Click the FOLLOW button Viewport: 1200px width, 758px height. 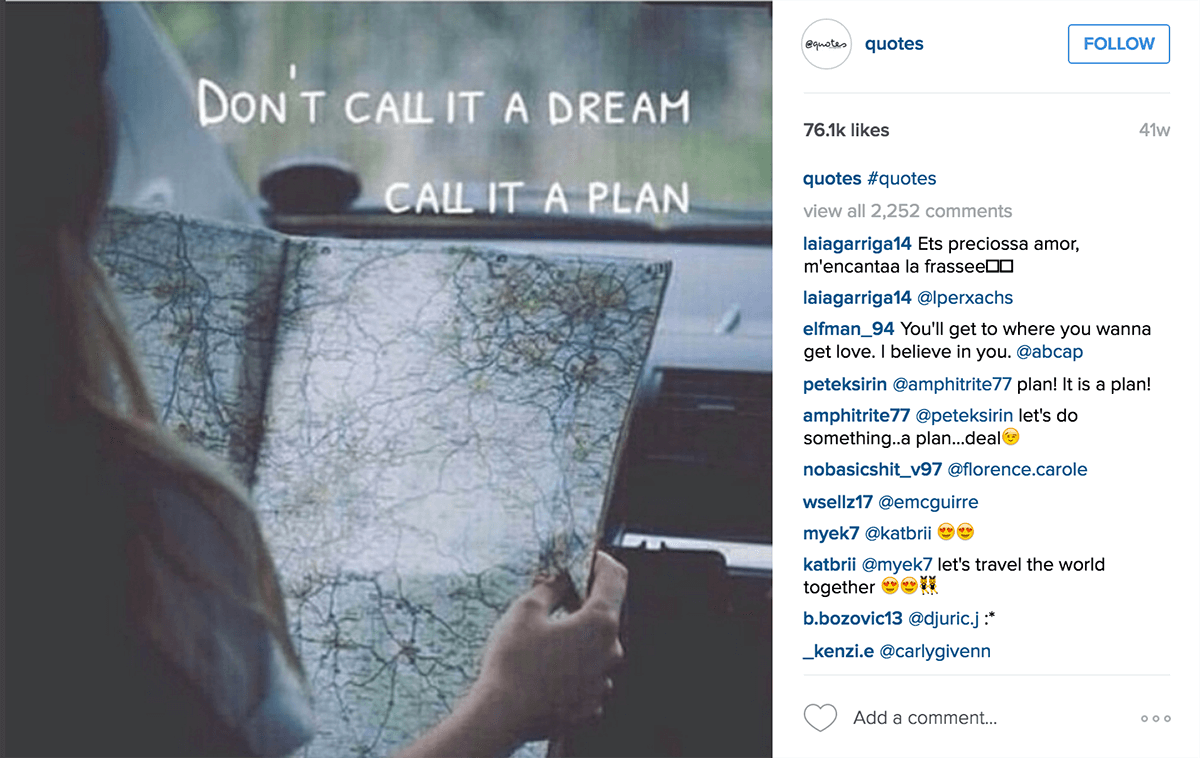[x=1119, y=44]
